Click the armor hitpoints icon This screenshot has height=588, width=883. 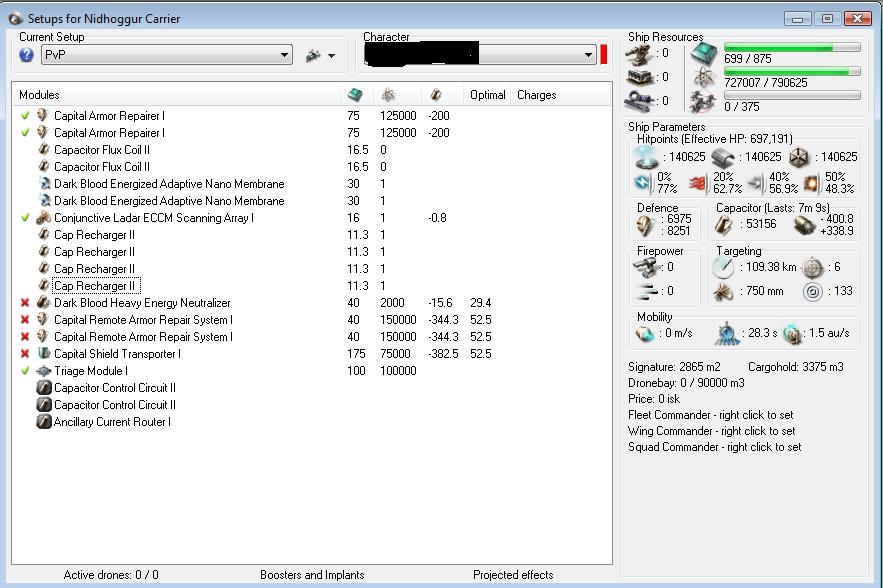pyautogui.click(x=723, y=157)
